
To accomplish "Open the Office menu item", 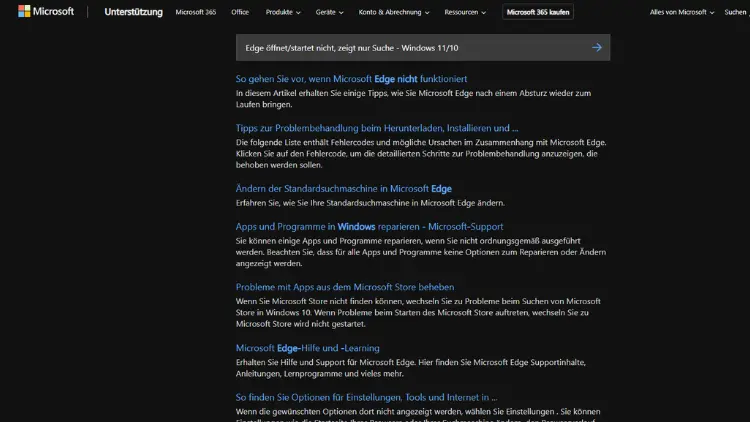I will tap(240, 12).
